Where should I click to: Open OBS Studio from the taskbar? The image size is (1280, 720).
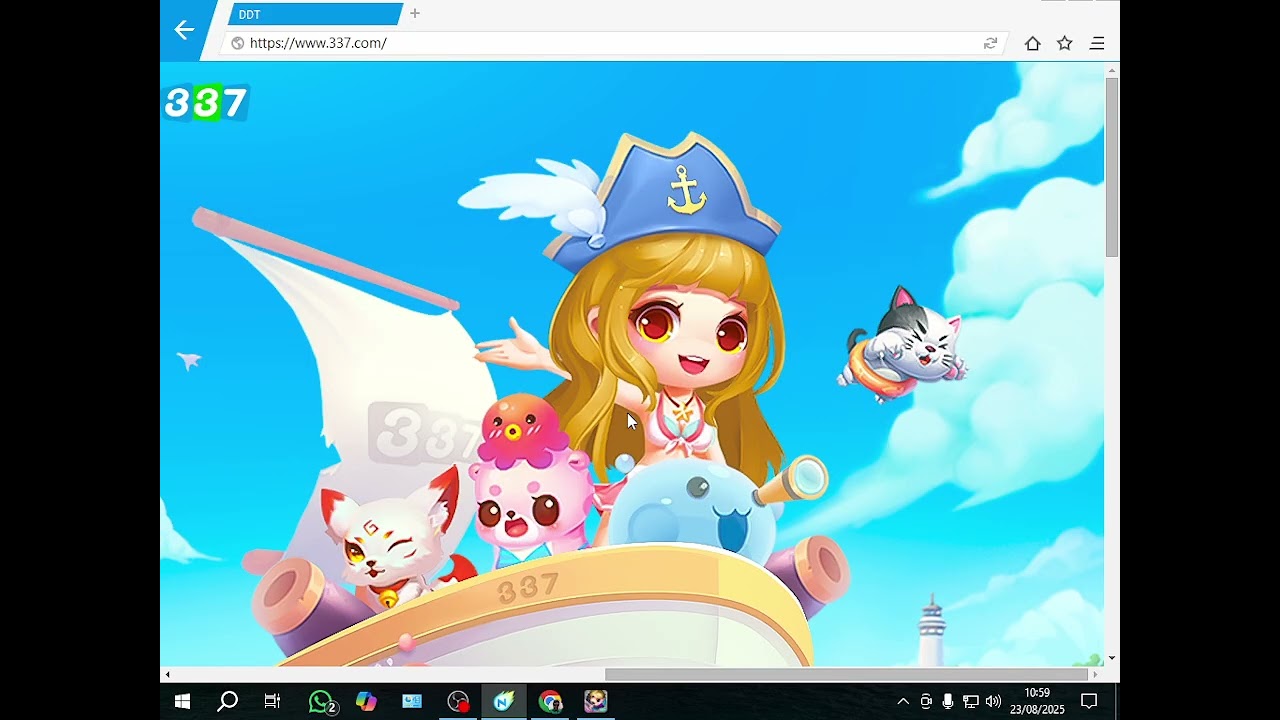click(458, 702)
